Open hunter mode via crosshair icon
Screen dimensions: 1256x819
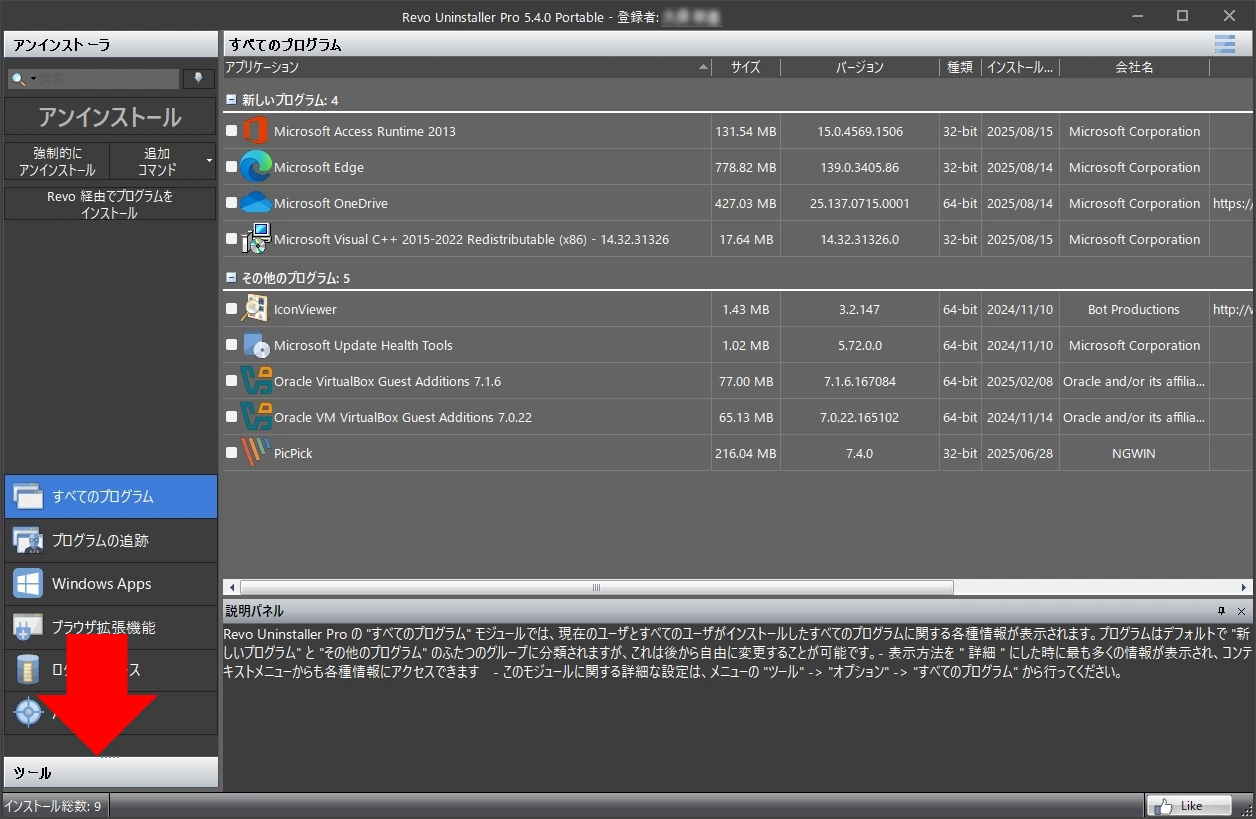(x=28, y=713)
